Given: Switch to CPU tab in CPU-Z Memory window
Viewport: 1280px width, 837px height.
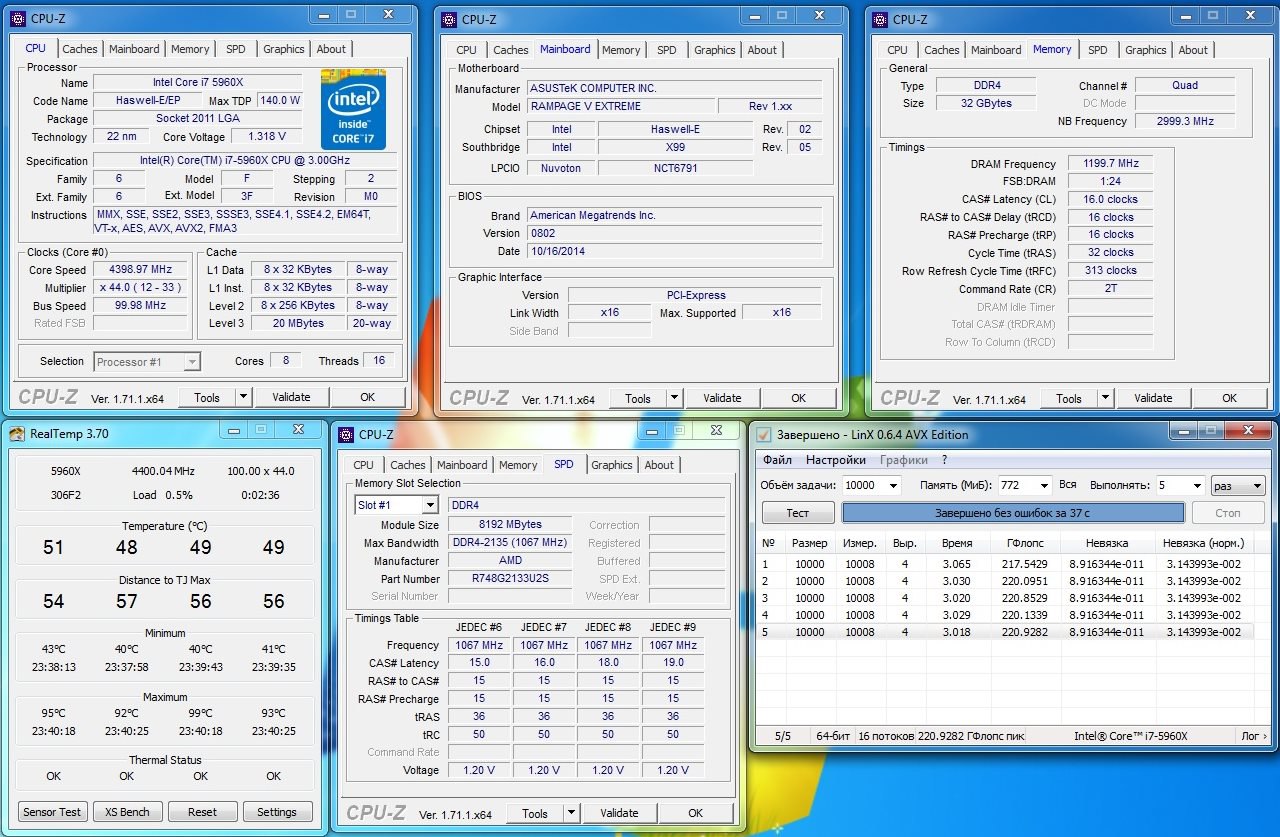Looking at the screenshot, I should 898,50.
